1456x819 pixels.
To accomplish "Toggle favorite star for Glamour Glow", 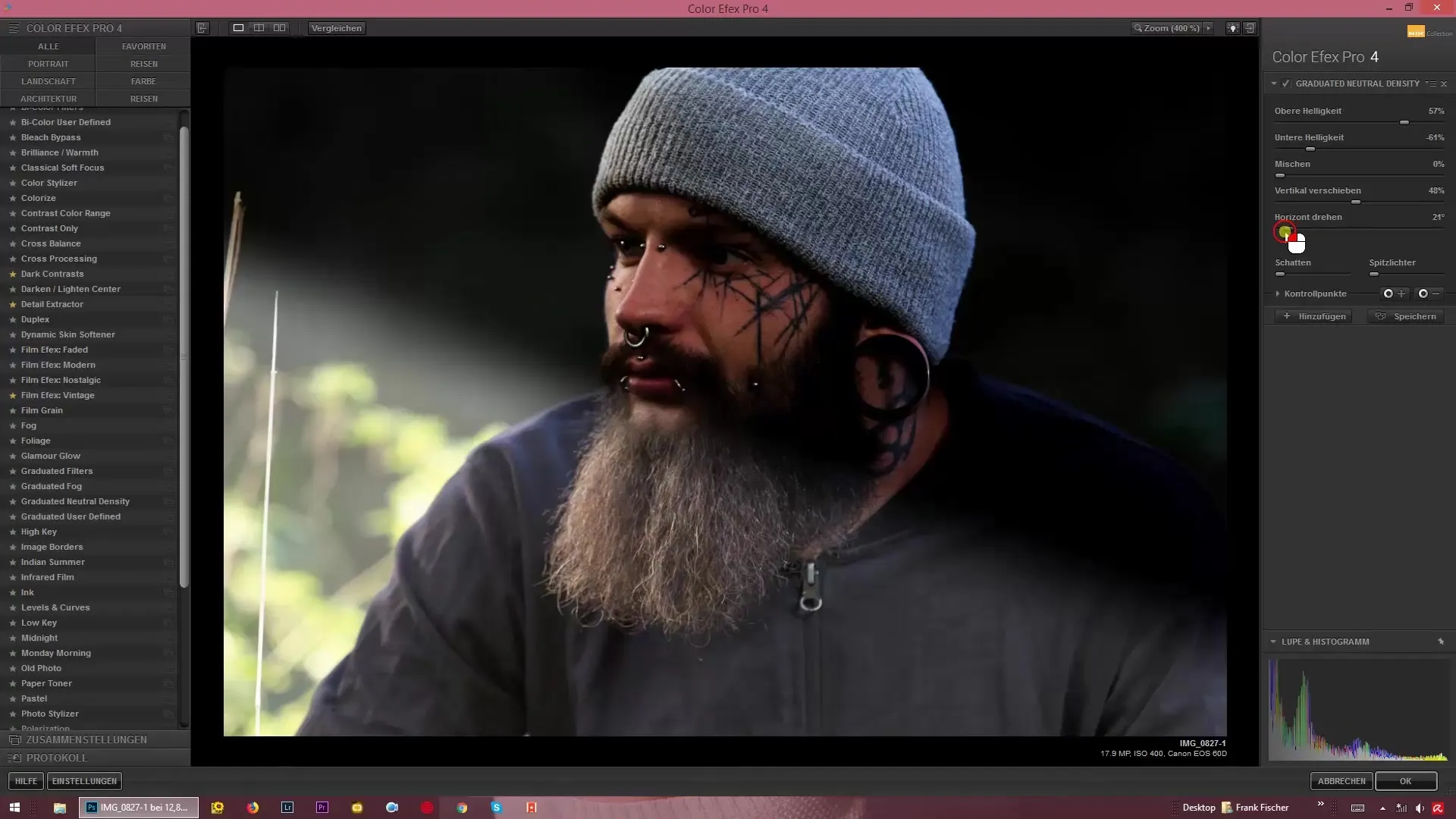I will click(x=13, y=456).
